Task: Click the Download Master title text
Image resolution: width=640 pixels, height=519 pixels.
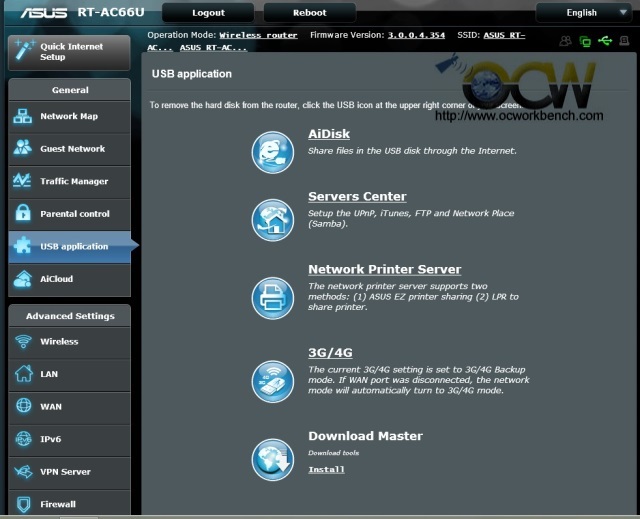Action: point(365,436)
